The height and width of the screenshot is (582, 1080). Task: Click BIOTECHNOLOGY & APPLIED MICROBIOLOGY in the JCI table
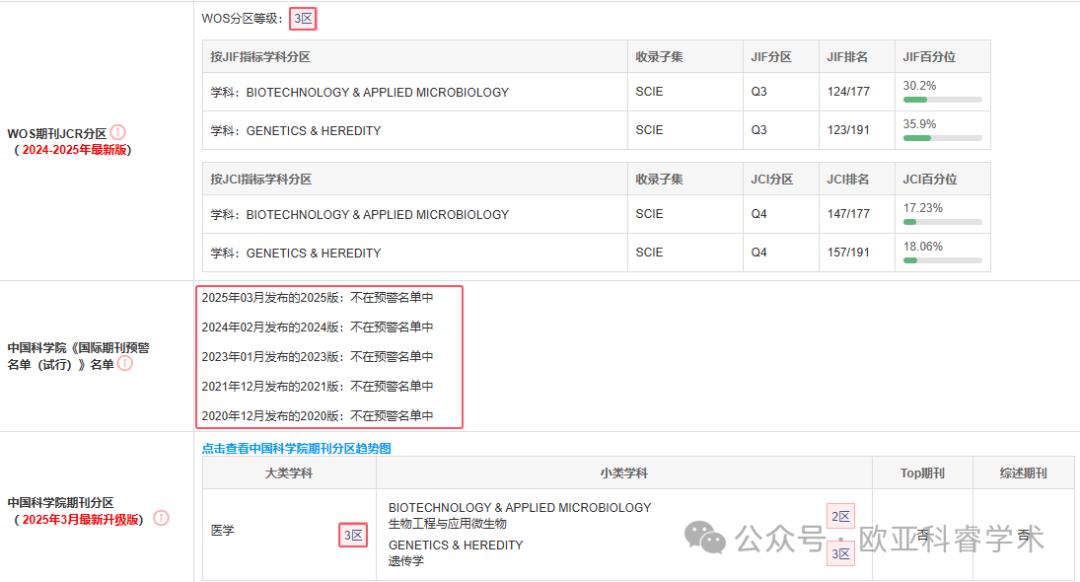pyautogui.click(x=377, y=215)
